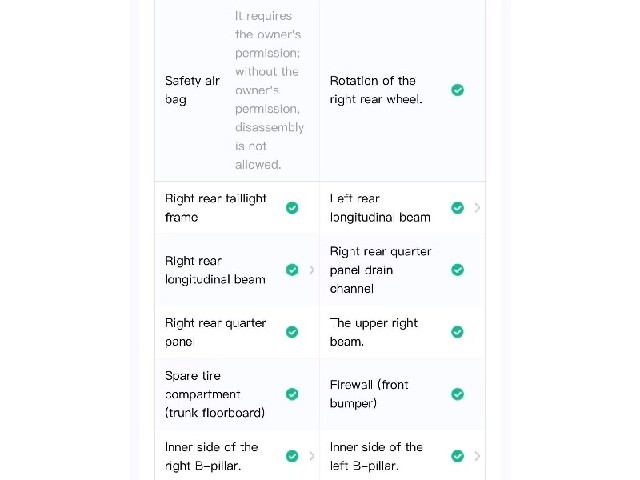Click green check for quarter panel drain channel
The width and height of the screenshot is (640, 480).
tap(458, 270)
